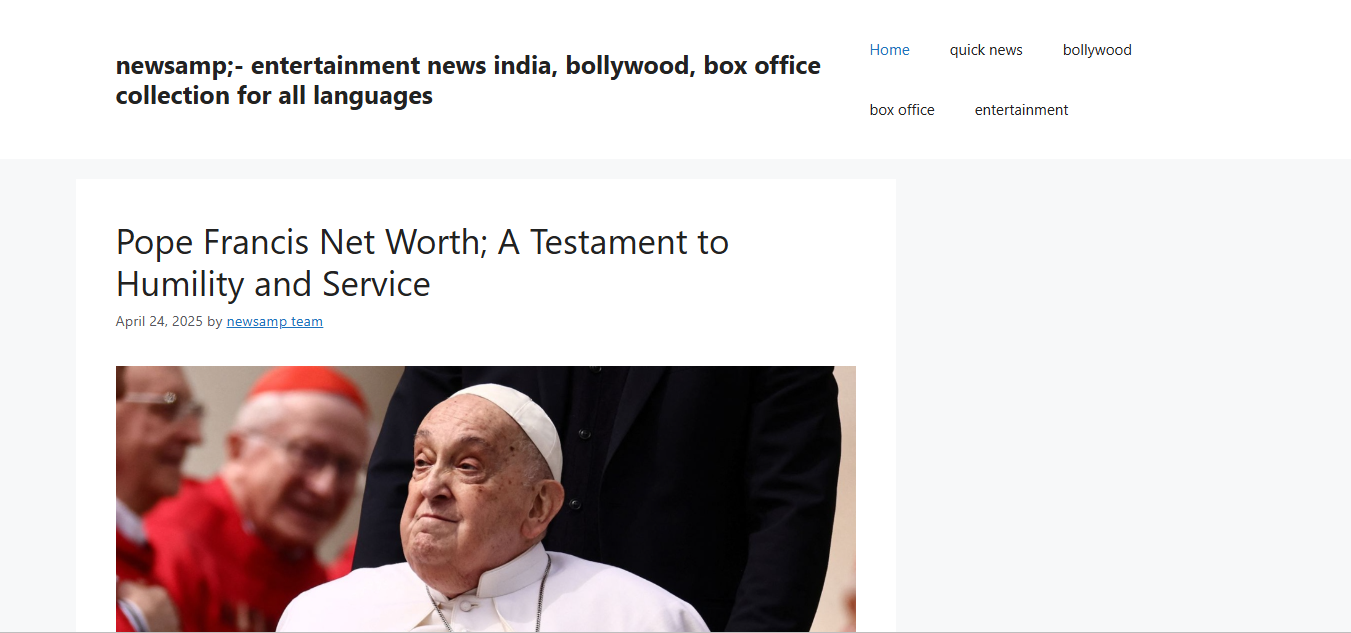Open the bollywood menu item
1351x633 pixels.
(x=1097, y=50)
